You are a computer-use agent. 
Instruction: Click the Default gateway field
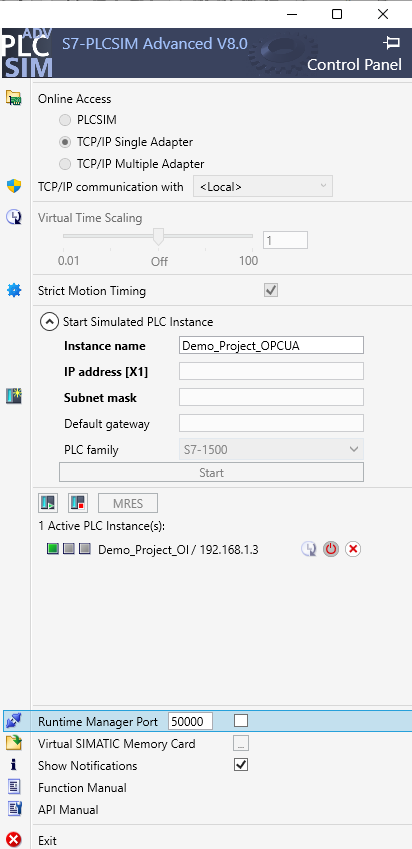pyautogui.click(x=271, y=423)
